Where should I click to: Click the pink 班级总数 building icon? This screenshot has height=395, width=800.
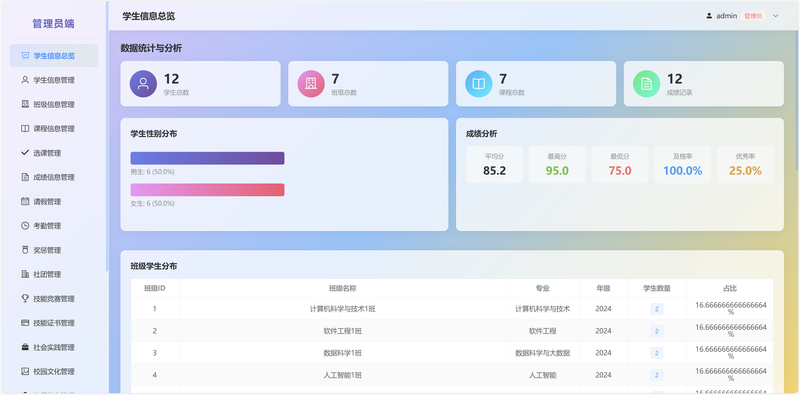pyautogui.click(x=311, y=84)
